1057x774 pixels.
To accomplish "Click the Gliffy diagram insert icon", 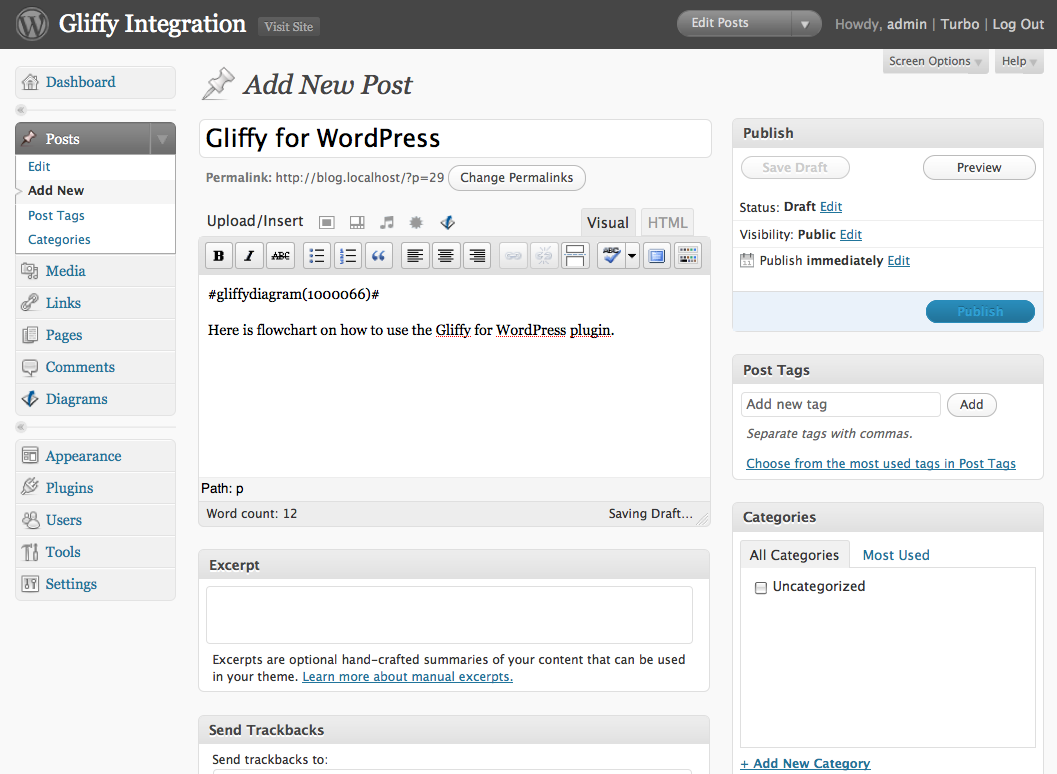I will point(447,222).
